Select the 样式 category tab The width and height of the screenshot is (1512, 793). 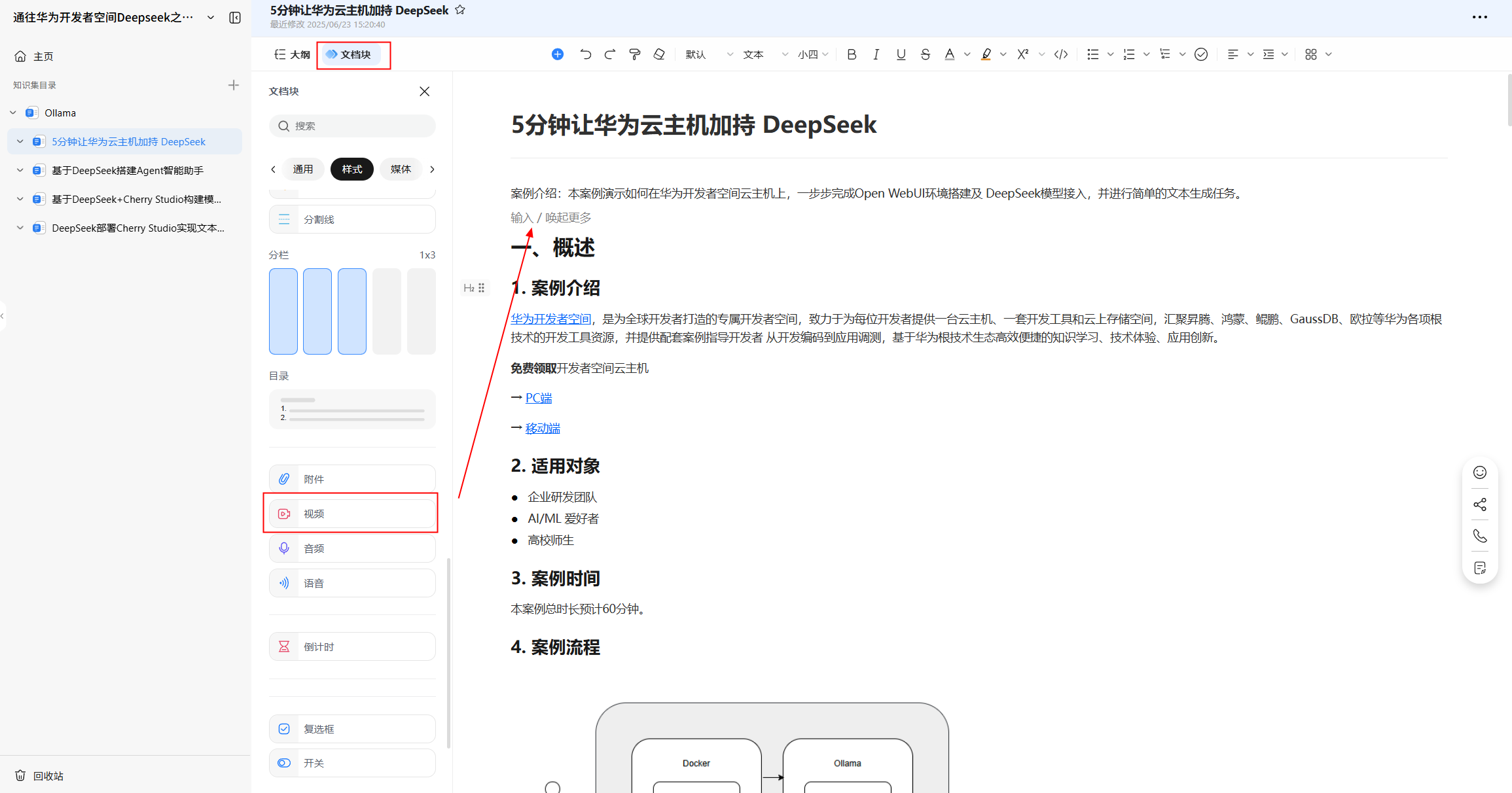pyautogui.click(x=352, y=169)
